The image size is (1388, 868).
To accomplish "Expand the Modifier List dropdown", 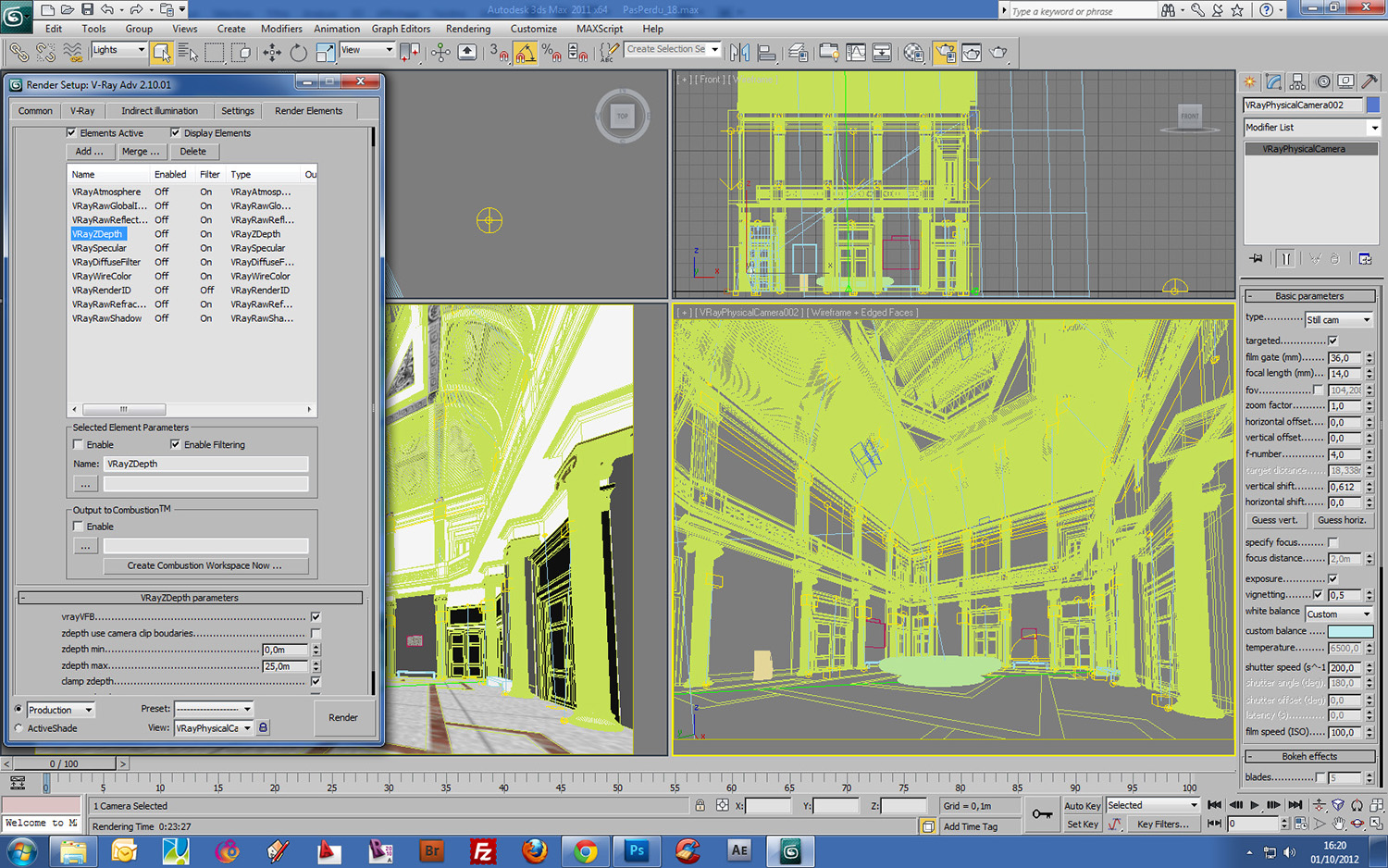I will 1373,128.
